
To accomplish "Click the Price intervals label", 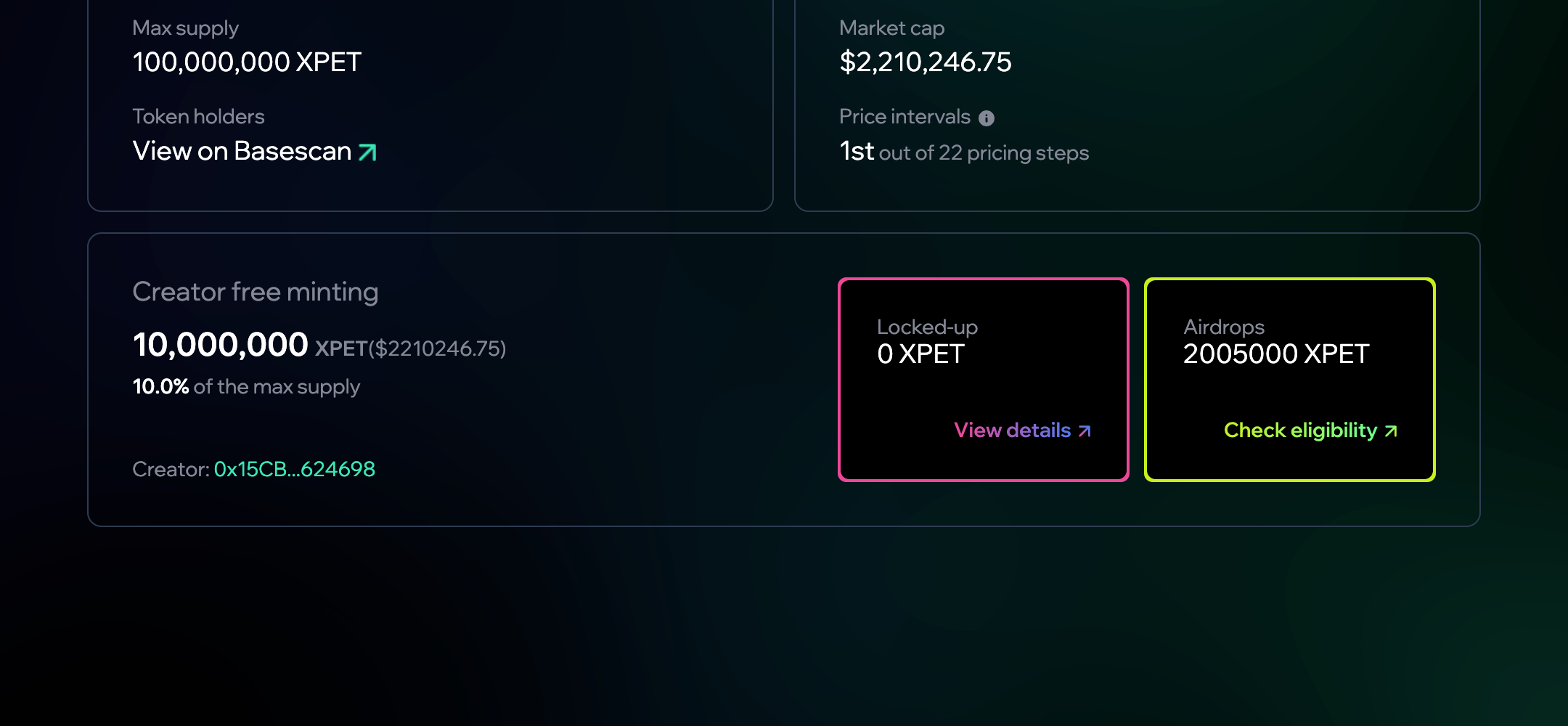I will coord(905,117).
